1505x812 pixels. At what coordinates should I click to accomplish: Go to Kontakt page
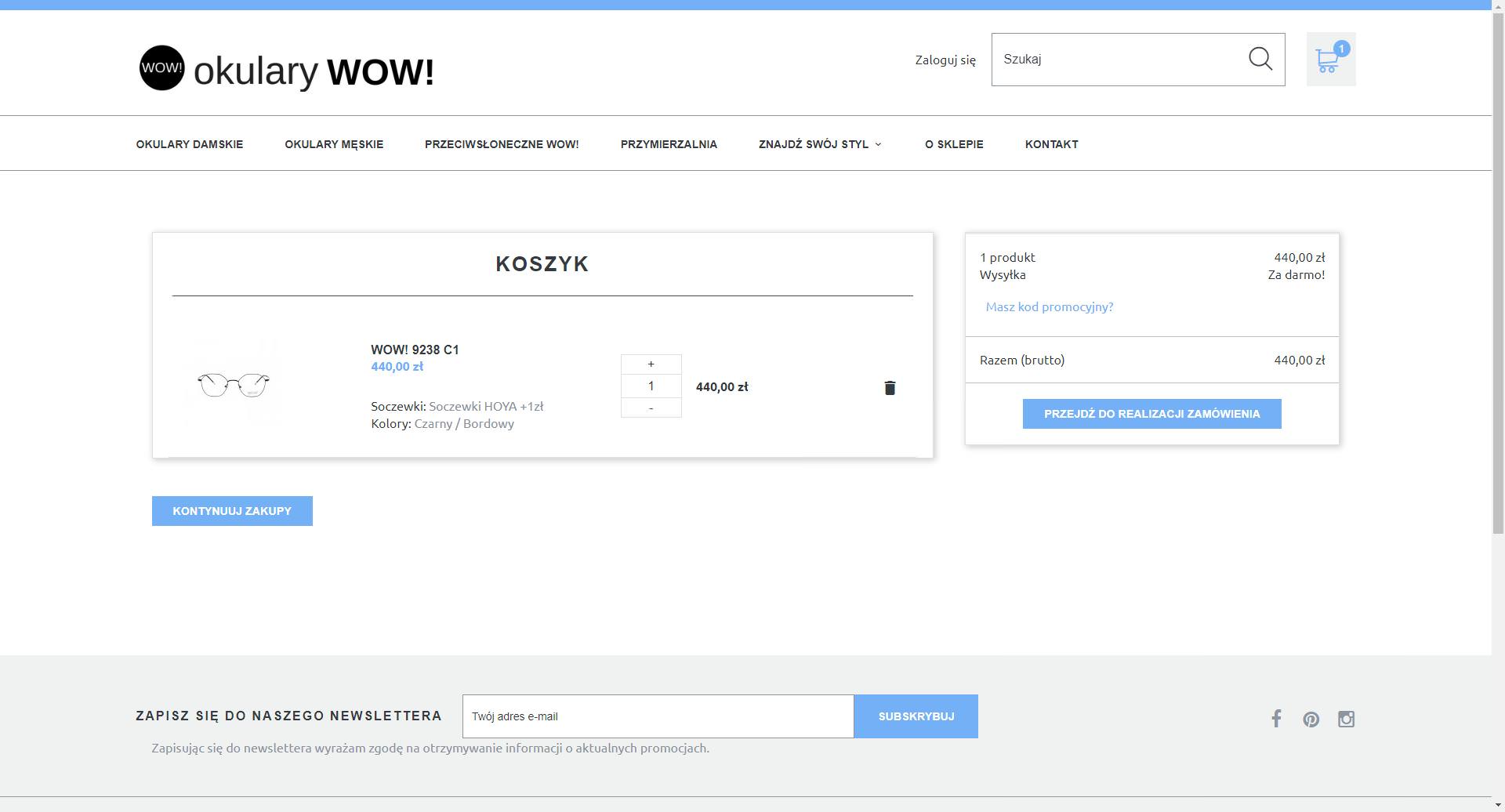(x=1051, y=144)
